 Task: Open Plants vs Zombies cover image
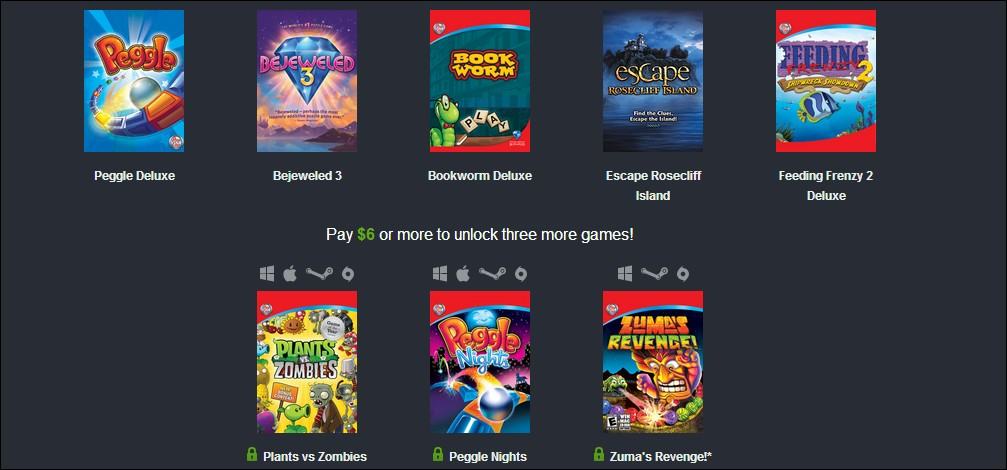click(x=307, y=362)
